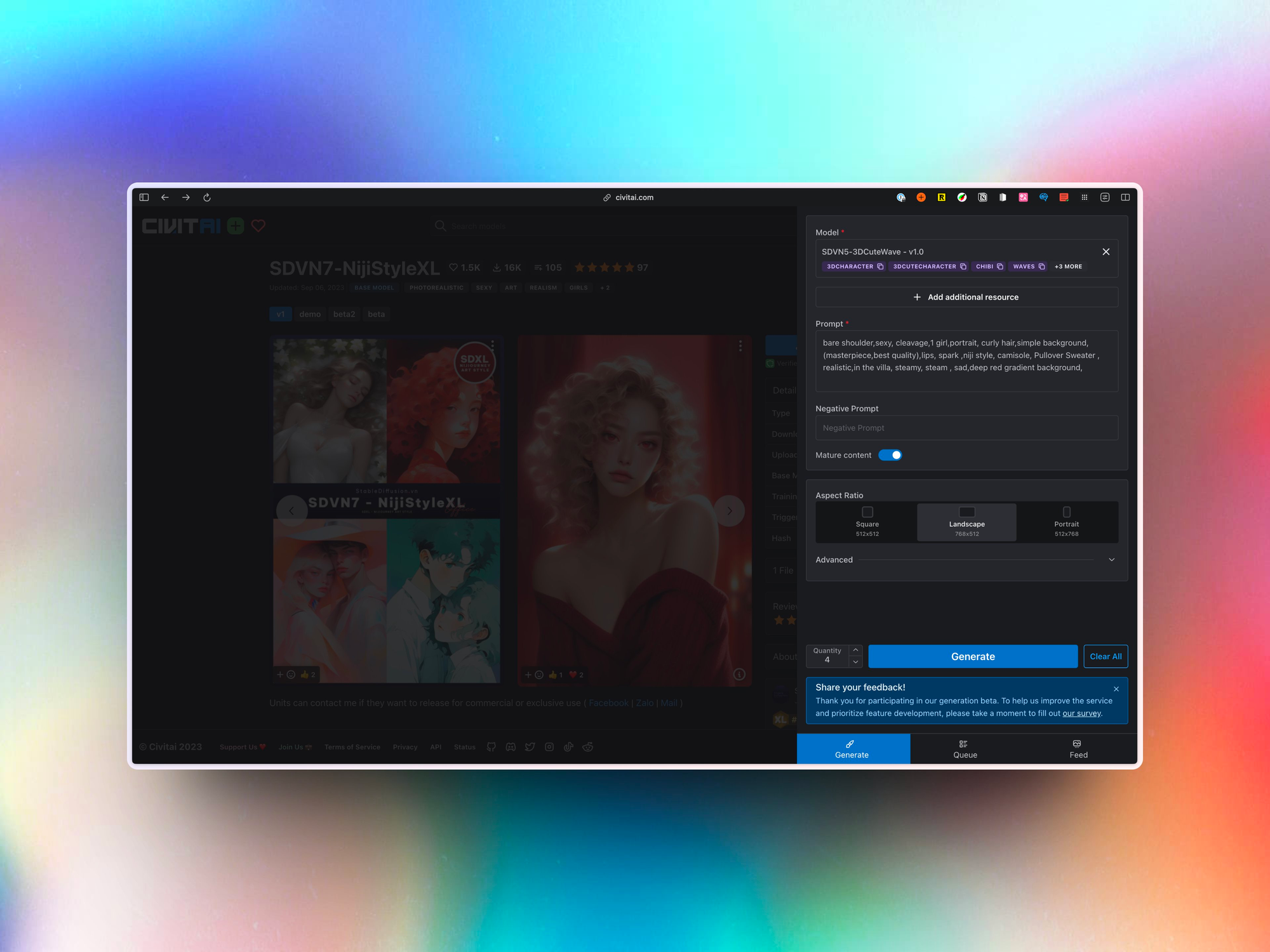The width and height of the screenshot is (1270, 952).
Task: Click the Clear All button
Action: 1106,656
